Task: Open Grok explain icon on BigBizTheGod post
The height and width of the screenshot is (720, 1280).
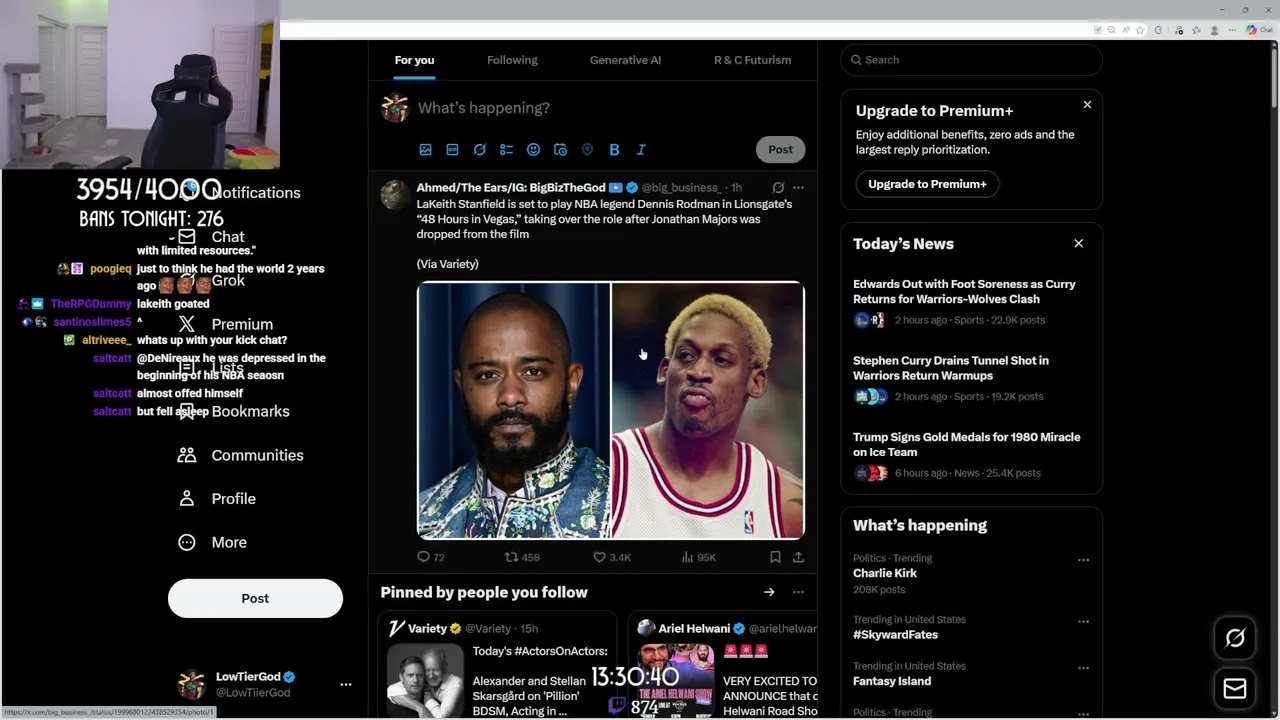Action: coord(778,188)
